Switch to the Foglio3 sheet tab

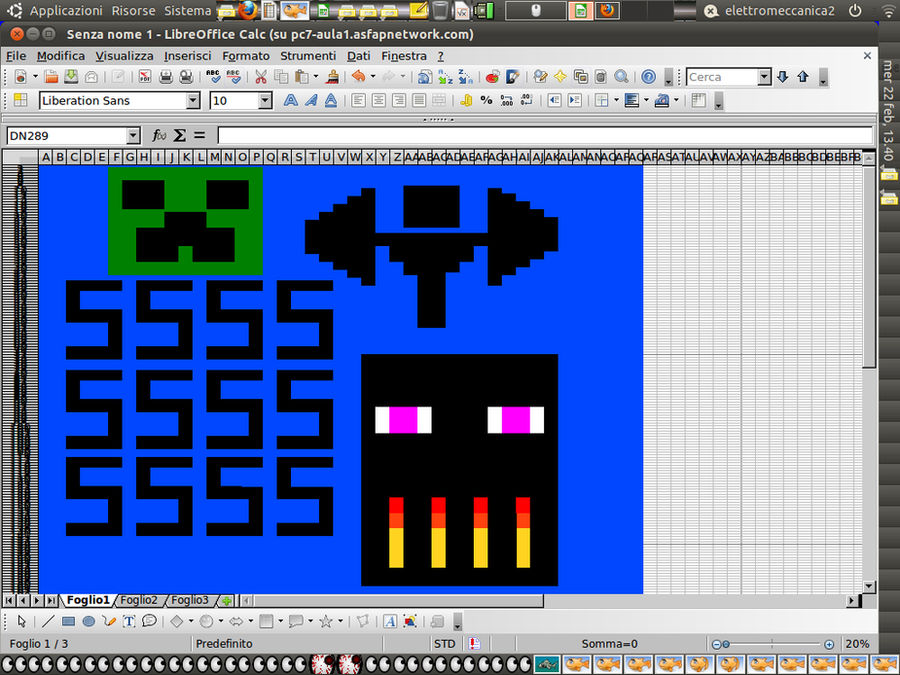[x=190, y=600]
